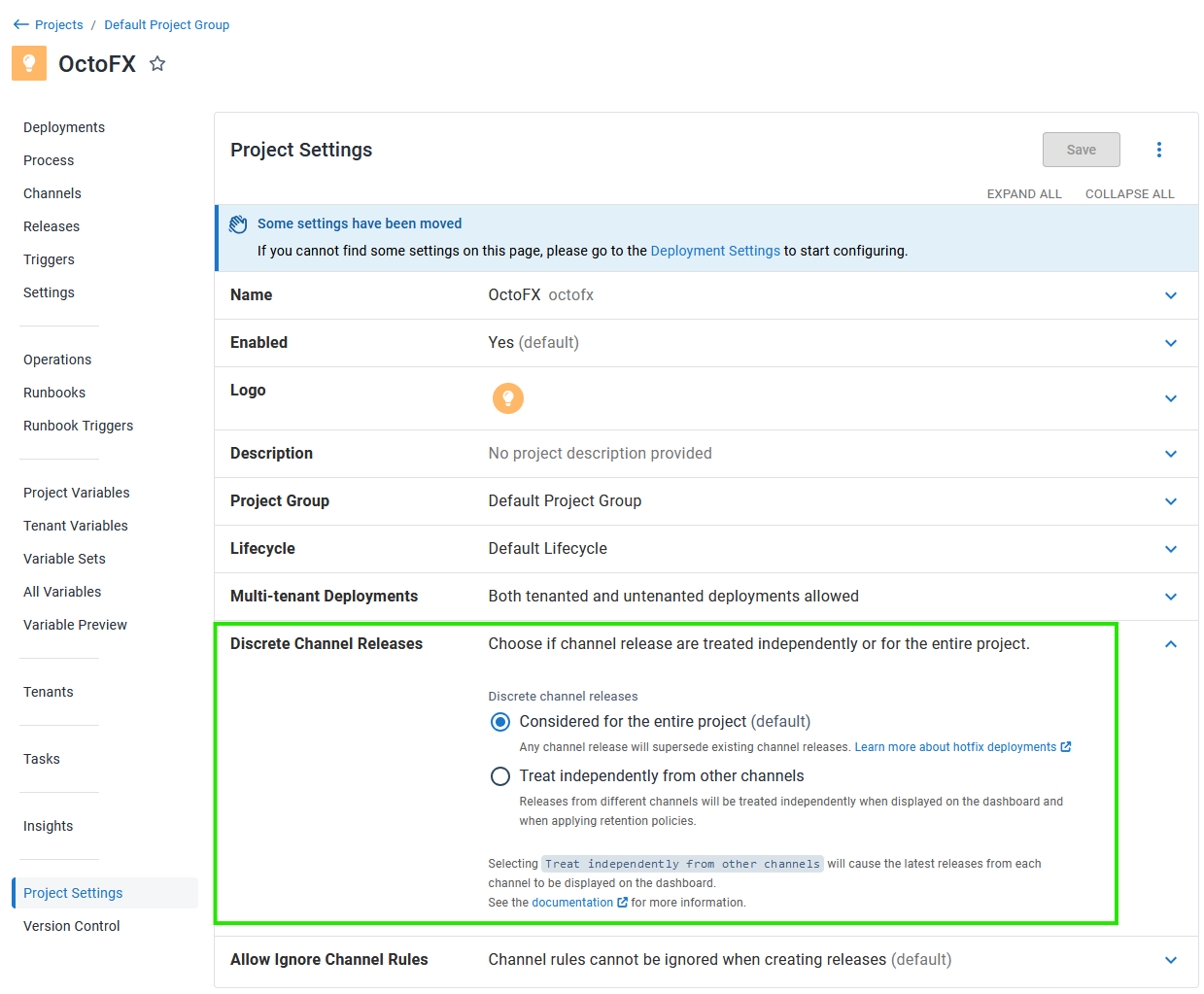Open the Deployment Settings link in the notice
Screen dimensions: 1204x994
coord(715,251)
